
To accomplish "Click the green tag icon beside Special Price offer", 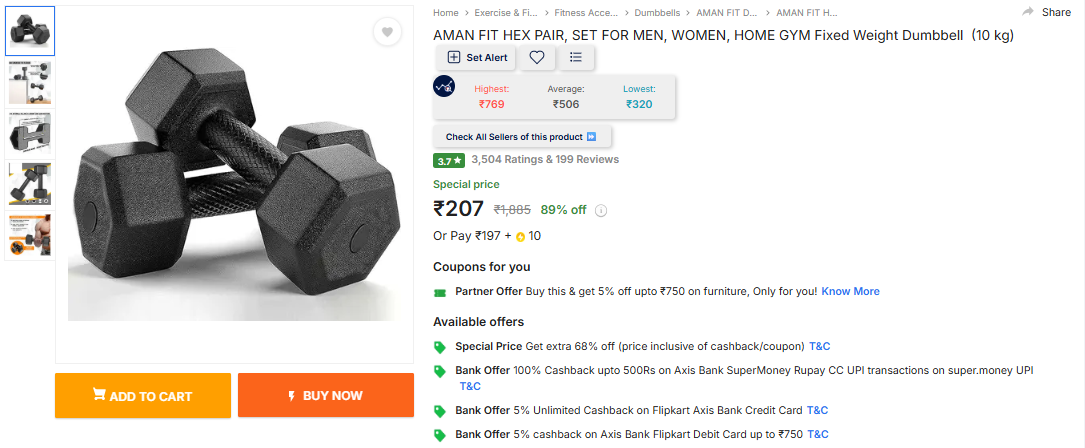I will tap(440, 347).
